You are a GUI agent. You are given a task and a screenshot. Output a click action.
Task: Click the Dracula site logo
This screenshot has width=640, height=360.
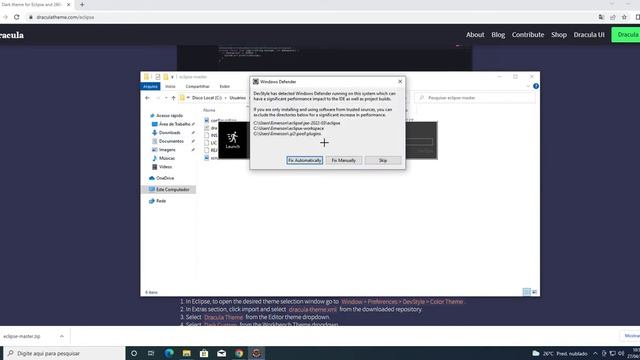(11, 35)
